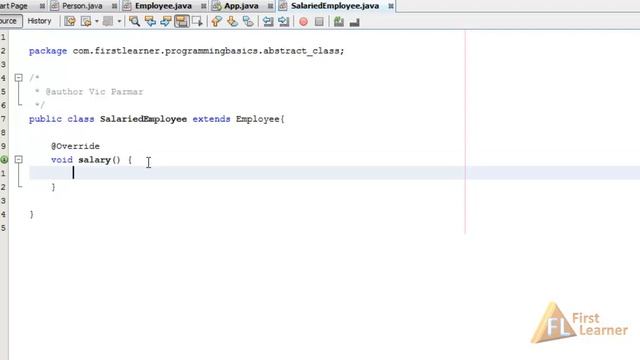
Task: Click the Employee superclass name
Action: click(258, 119)
